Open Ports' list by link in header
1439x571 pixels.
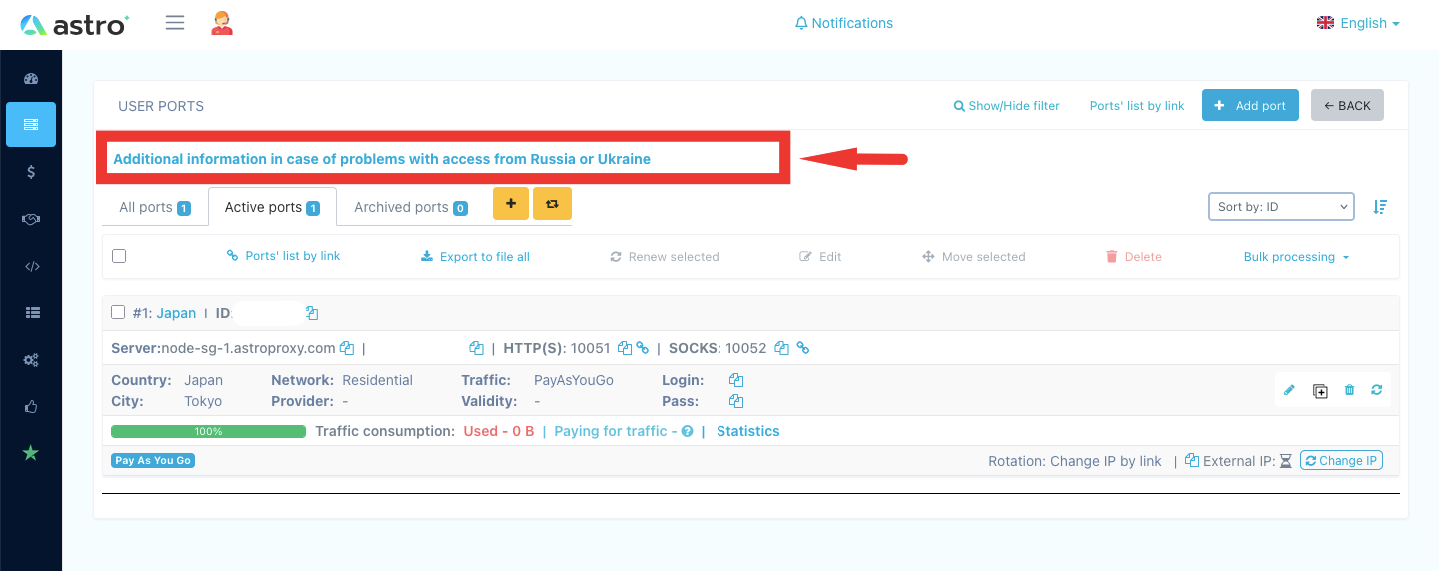coord(1137,106)
